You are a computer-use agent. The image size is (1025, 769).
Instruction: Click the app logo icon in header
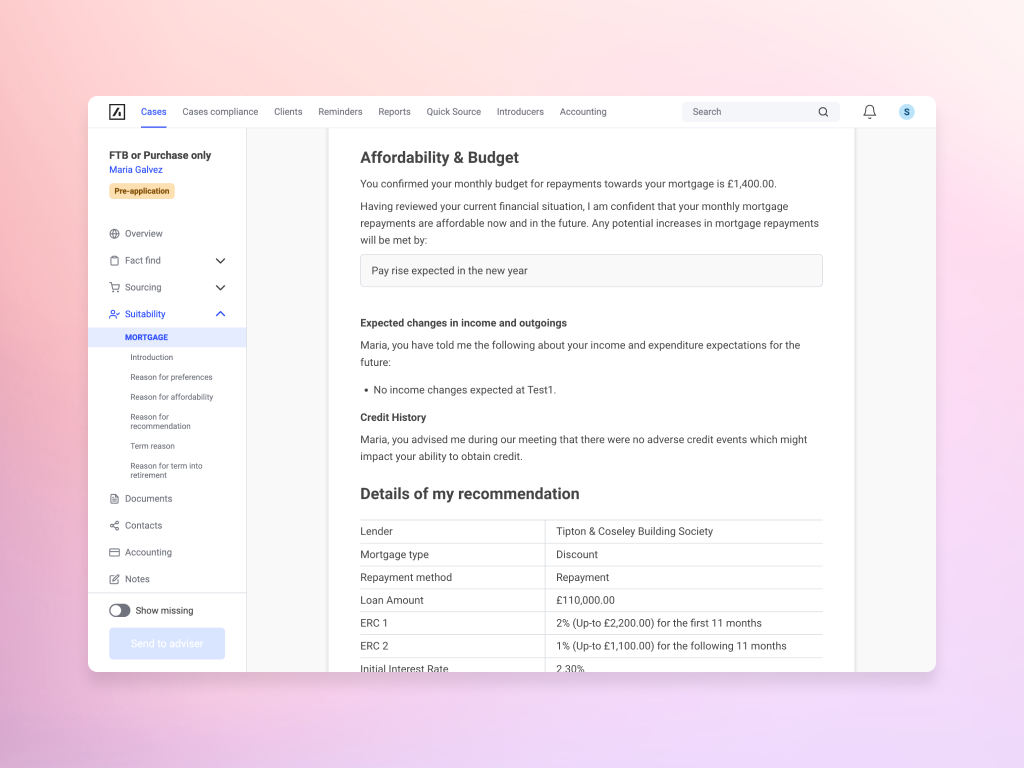pyautogui.click(x=117, y=112)
